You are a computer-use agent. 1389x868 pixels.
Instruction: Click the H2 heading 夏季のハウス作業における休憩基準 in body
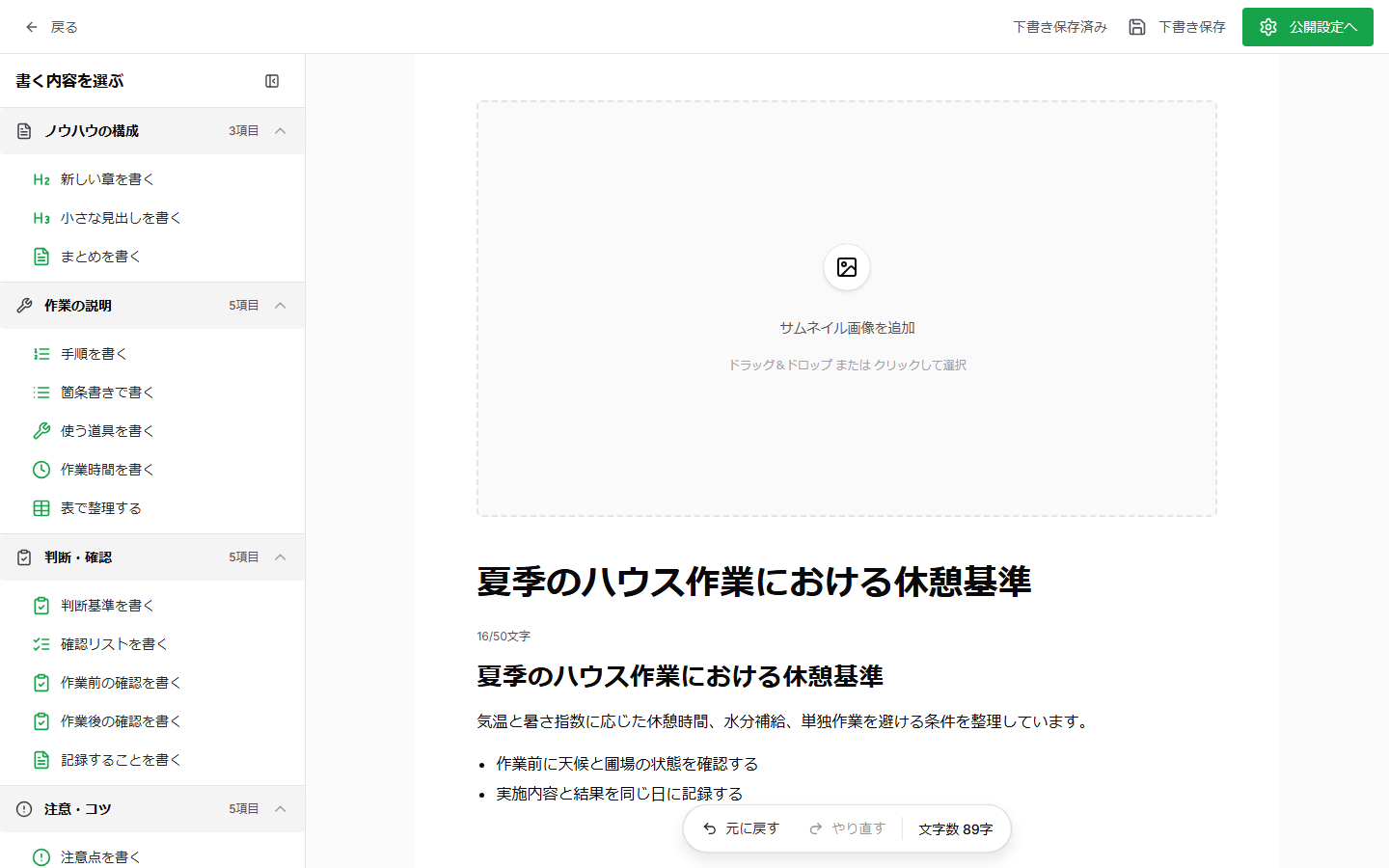680,676
